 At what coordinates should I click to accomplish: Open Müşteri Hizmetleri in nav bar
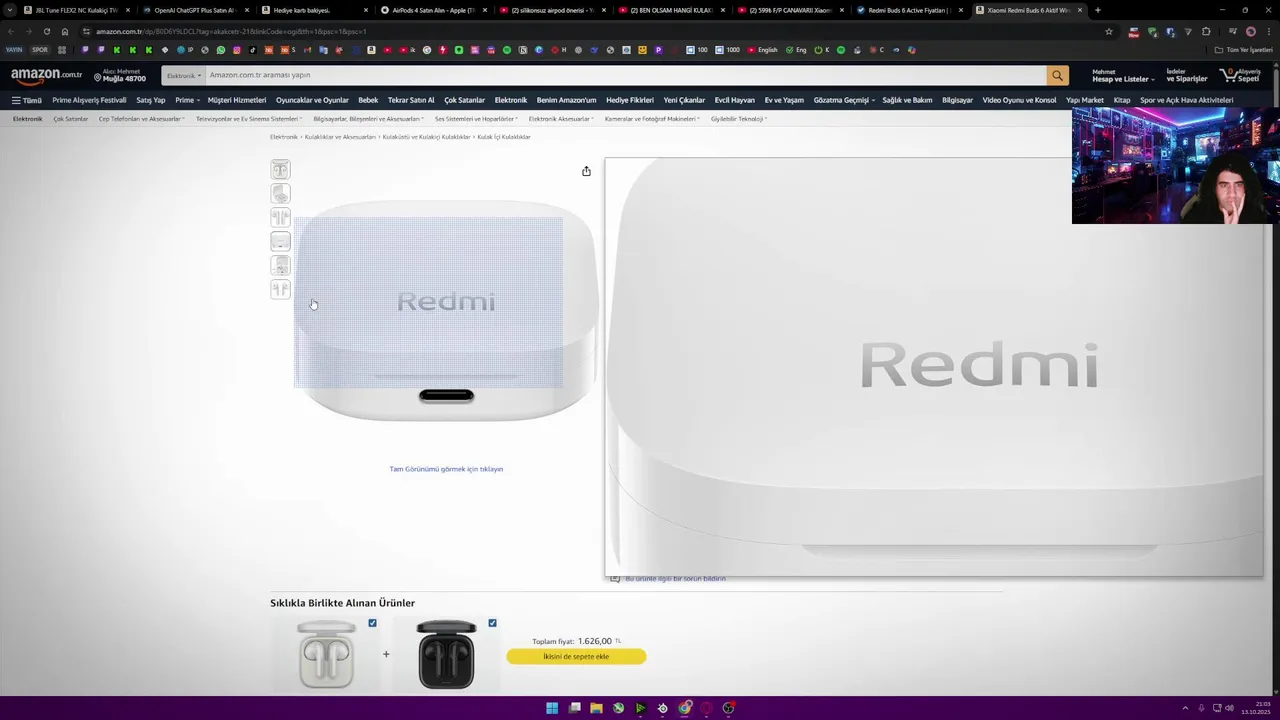(x=237, y=100)
